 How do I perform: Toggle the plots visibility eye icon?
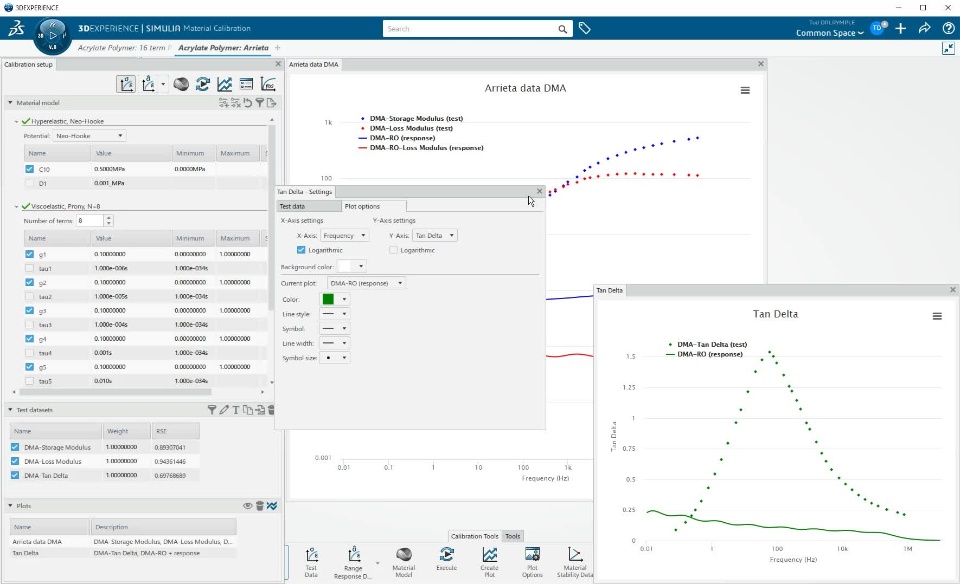[247, 506]
